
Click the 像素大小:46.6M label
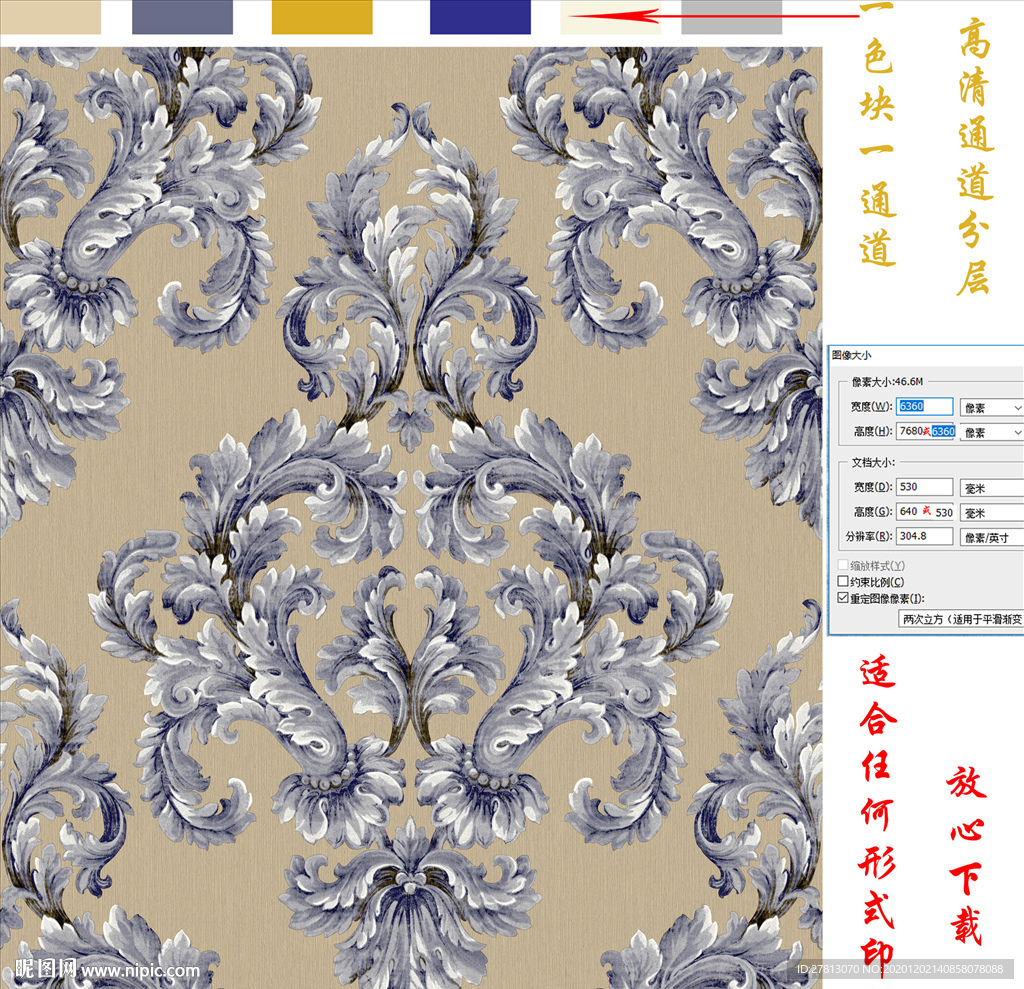[888, 381]
